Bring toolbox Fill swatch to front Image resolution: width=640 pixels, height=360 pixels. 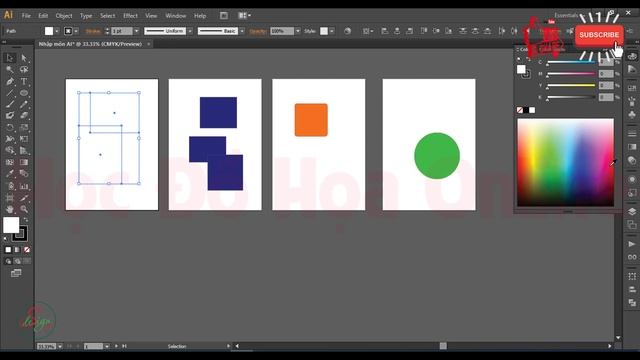coord(11,225)
